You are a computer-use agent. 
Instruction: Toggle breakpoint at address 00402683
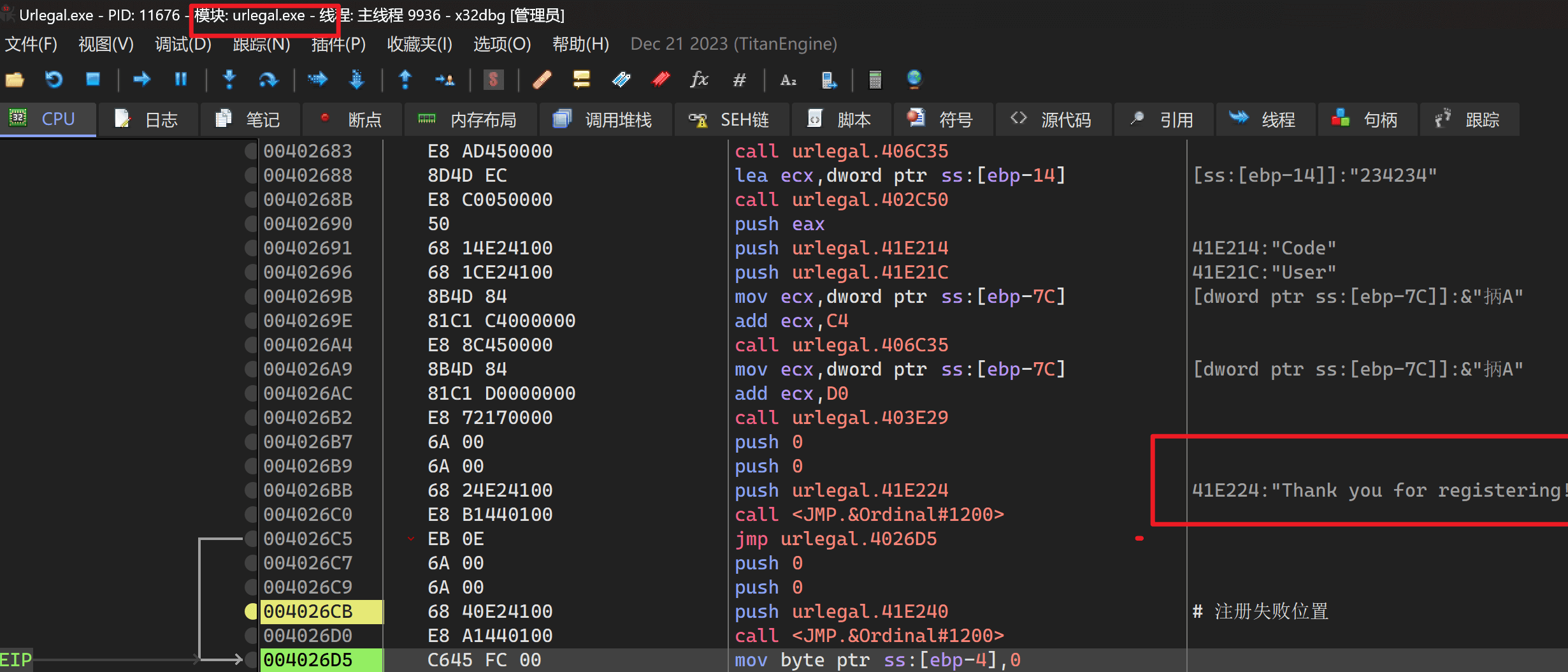pos(251,151)
